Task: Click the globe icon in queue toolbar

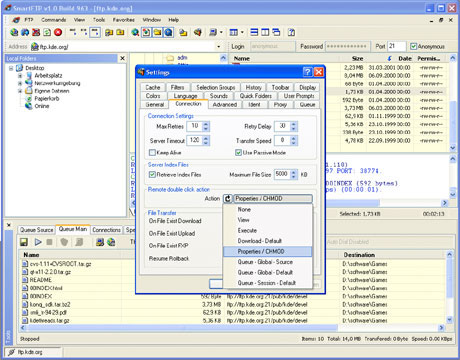Action: pos(111,242)
